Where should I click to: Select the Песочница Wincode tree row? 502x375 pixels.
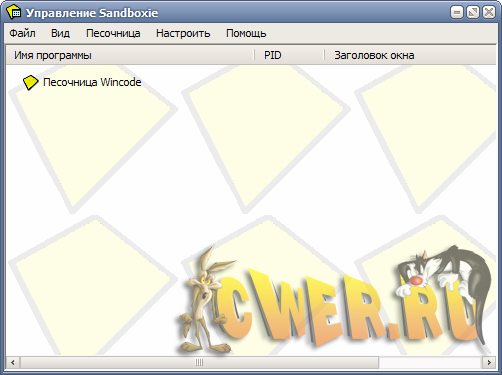point(82,82)
